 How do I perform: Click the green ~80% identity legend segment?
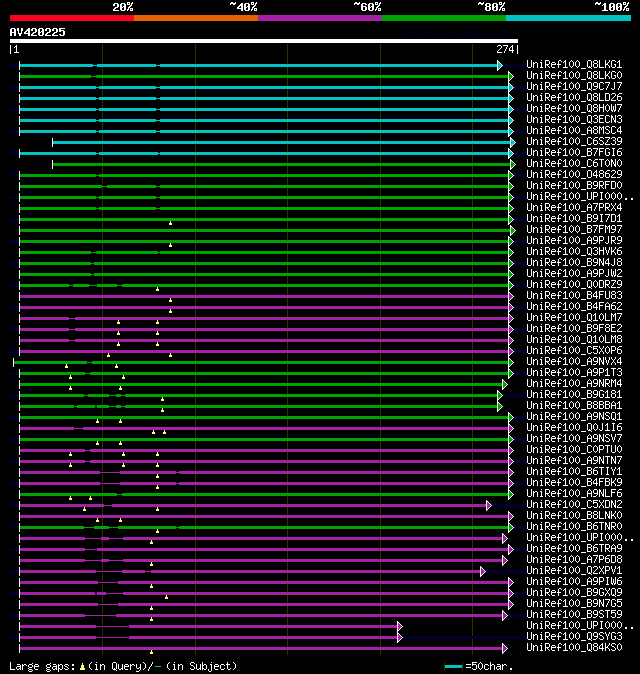pyautogui.click(x=444, y=18)
